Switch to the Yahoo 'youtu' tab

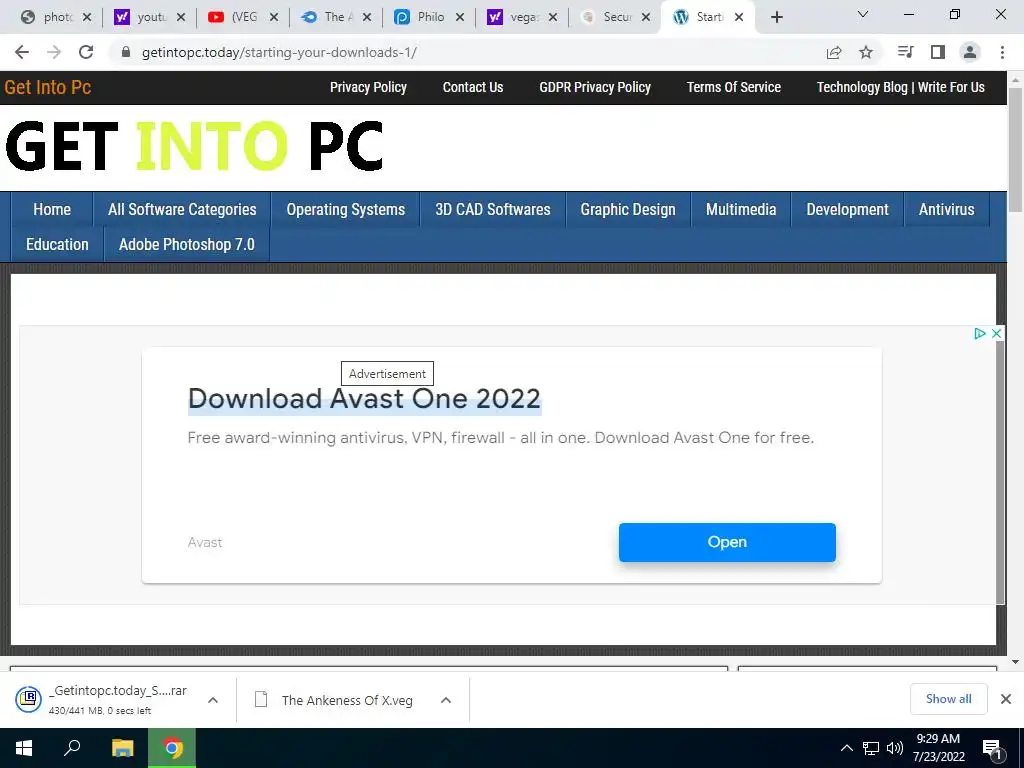pyautogui.click(x=150, y=17)
